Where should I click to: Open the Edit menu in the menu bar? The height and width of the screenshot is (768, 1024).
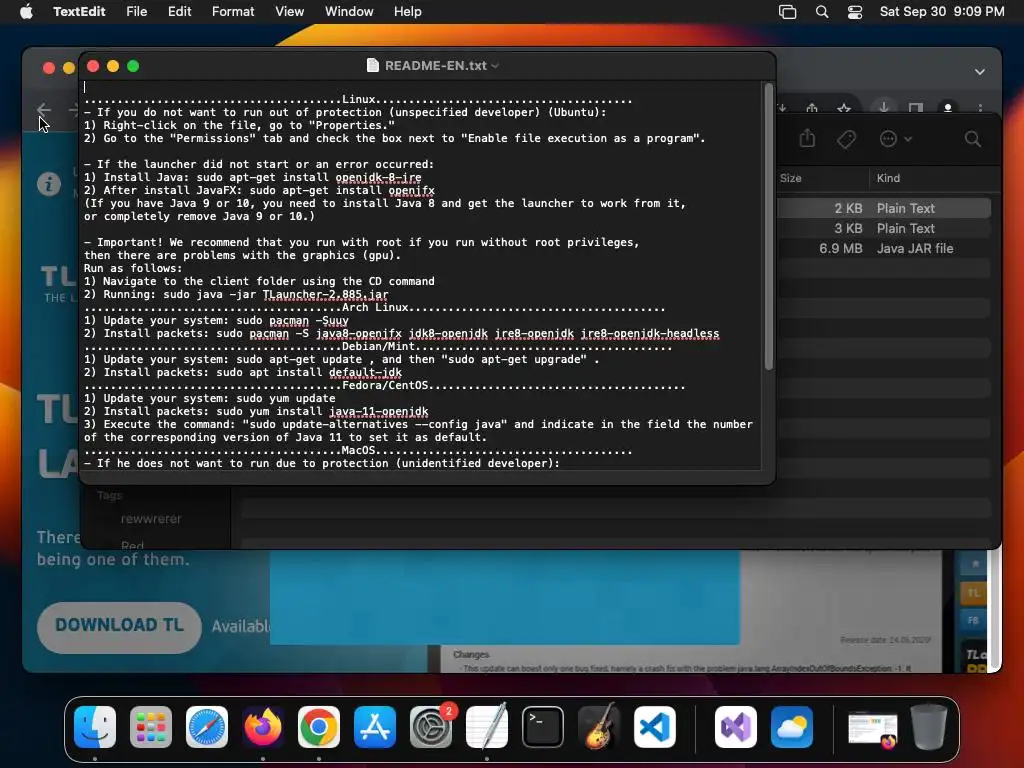click(179, 12)
